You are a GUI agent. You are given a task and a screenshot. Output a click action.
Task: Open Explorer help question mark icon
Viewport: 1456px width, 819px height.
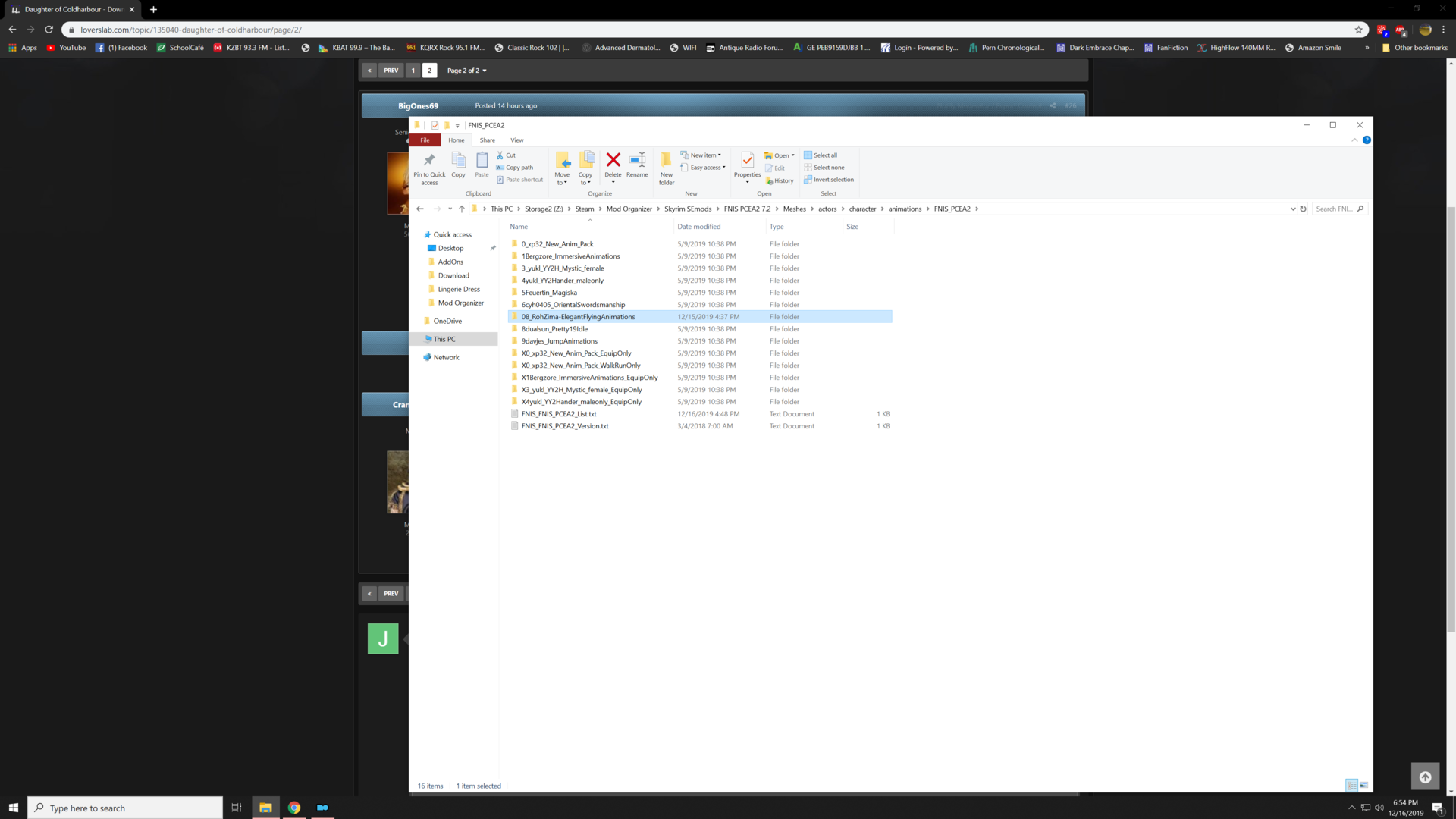point(1367,140)
